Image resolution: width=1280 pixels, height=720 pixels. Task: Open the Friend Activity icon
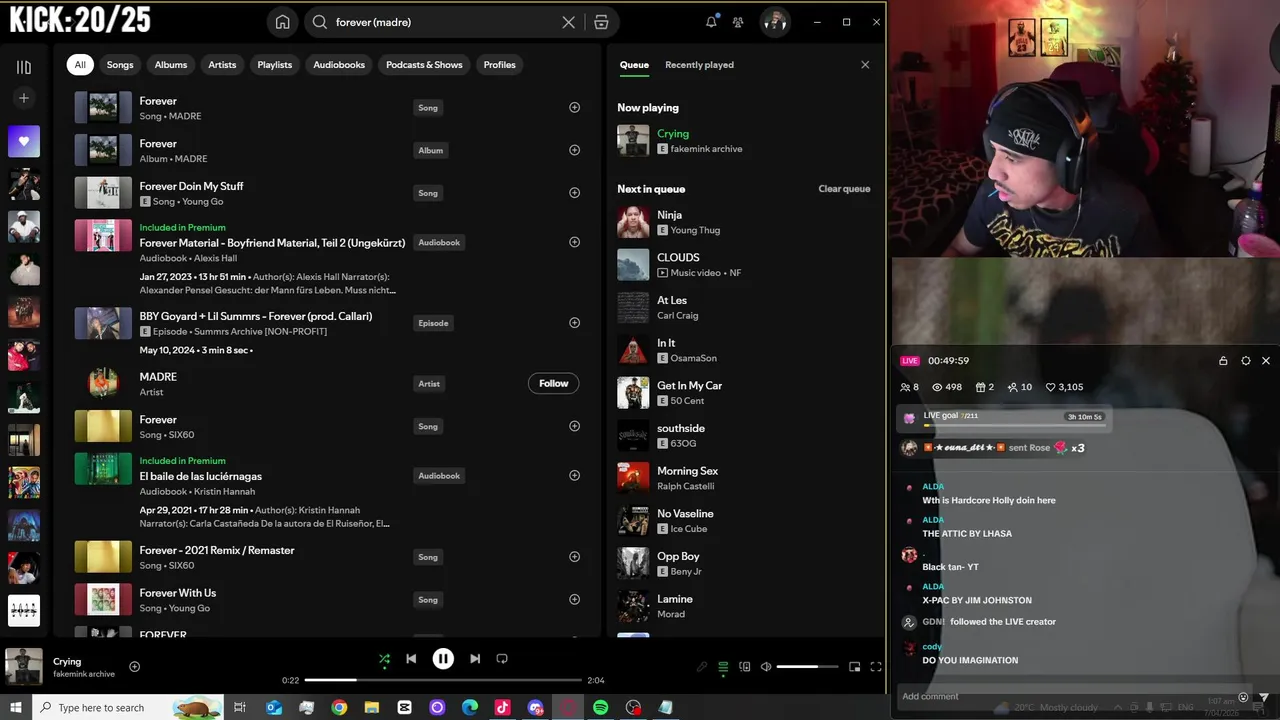(x=738, y=22)
